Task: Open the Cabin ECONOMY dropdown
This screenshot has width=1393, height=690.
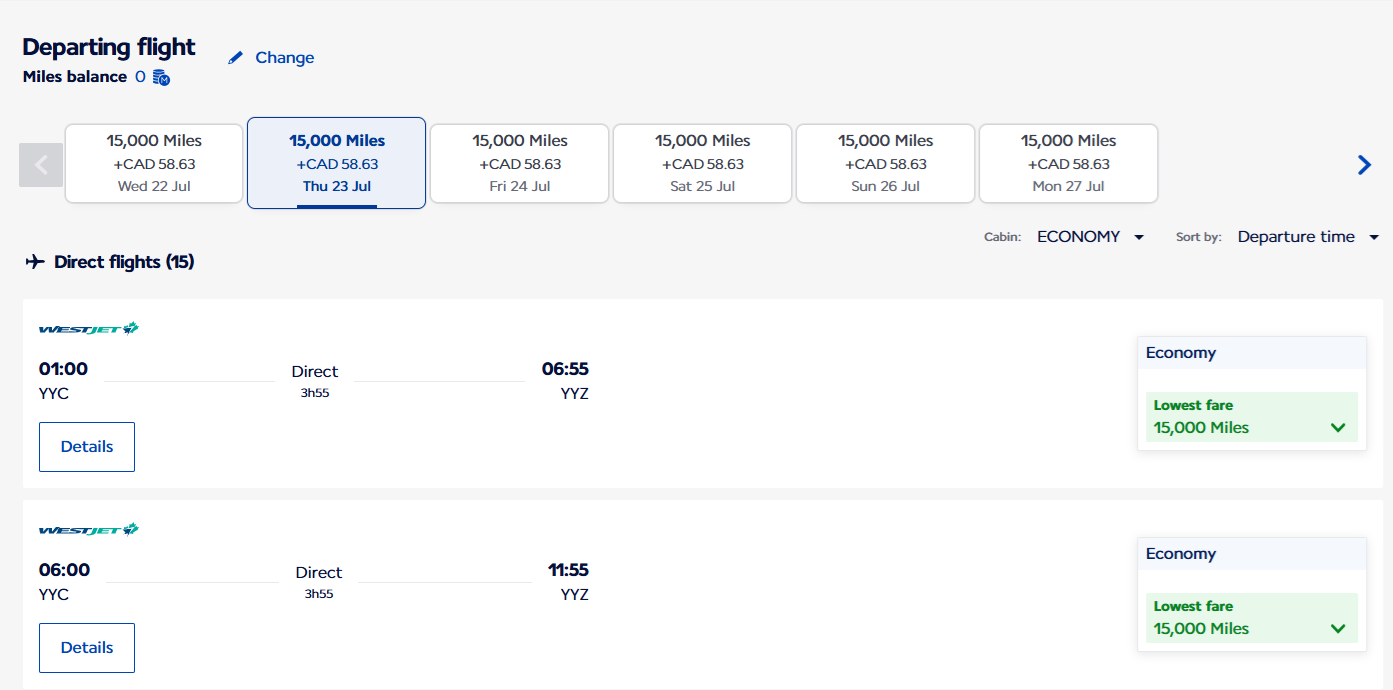Action: pos(1090,237)
